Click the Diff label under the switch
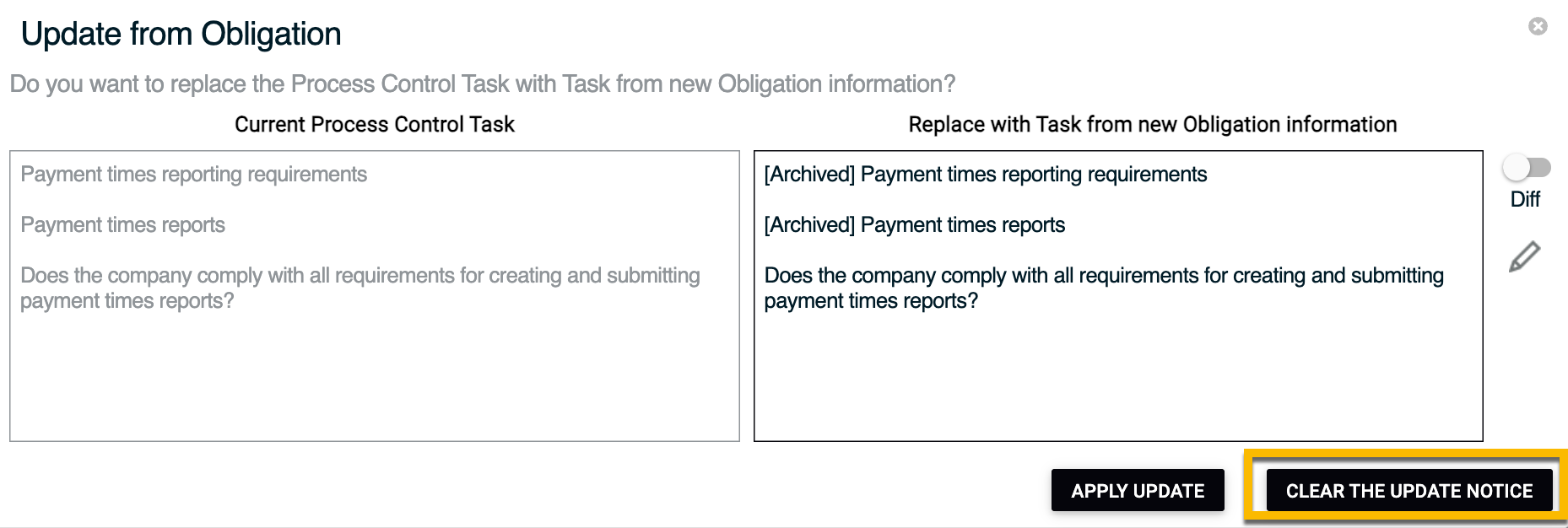 (x=1525, y=199)
